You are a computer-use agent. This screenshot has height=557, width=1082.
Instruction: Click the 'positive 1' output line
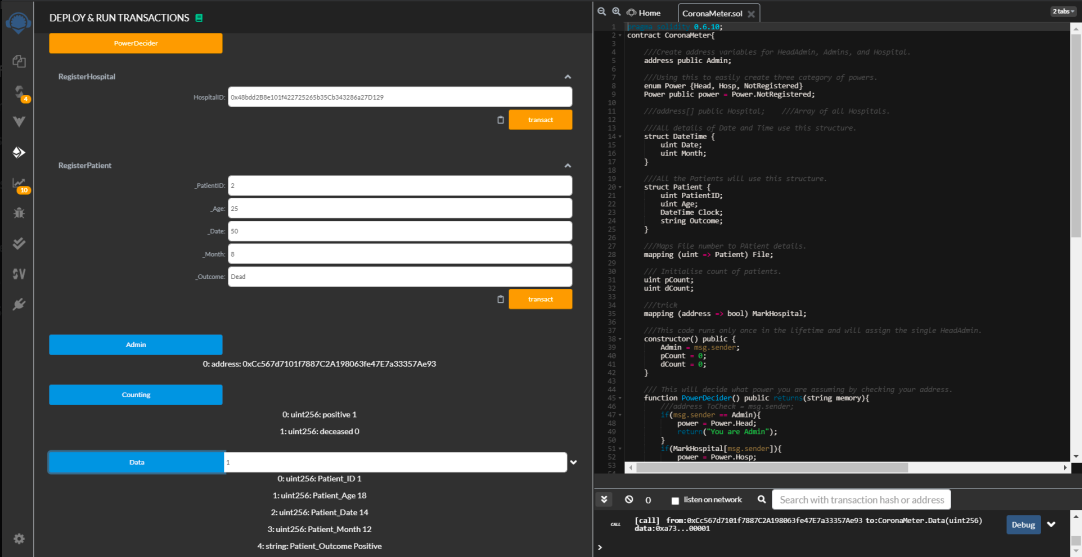point(319,415)
